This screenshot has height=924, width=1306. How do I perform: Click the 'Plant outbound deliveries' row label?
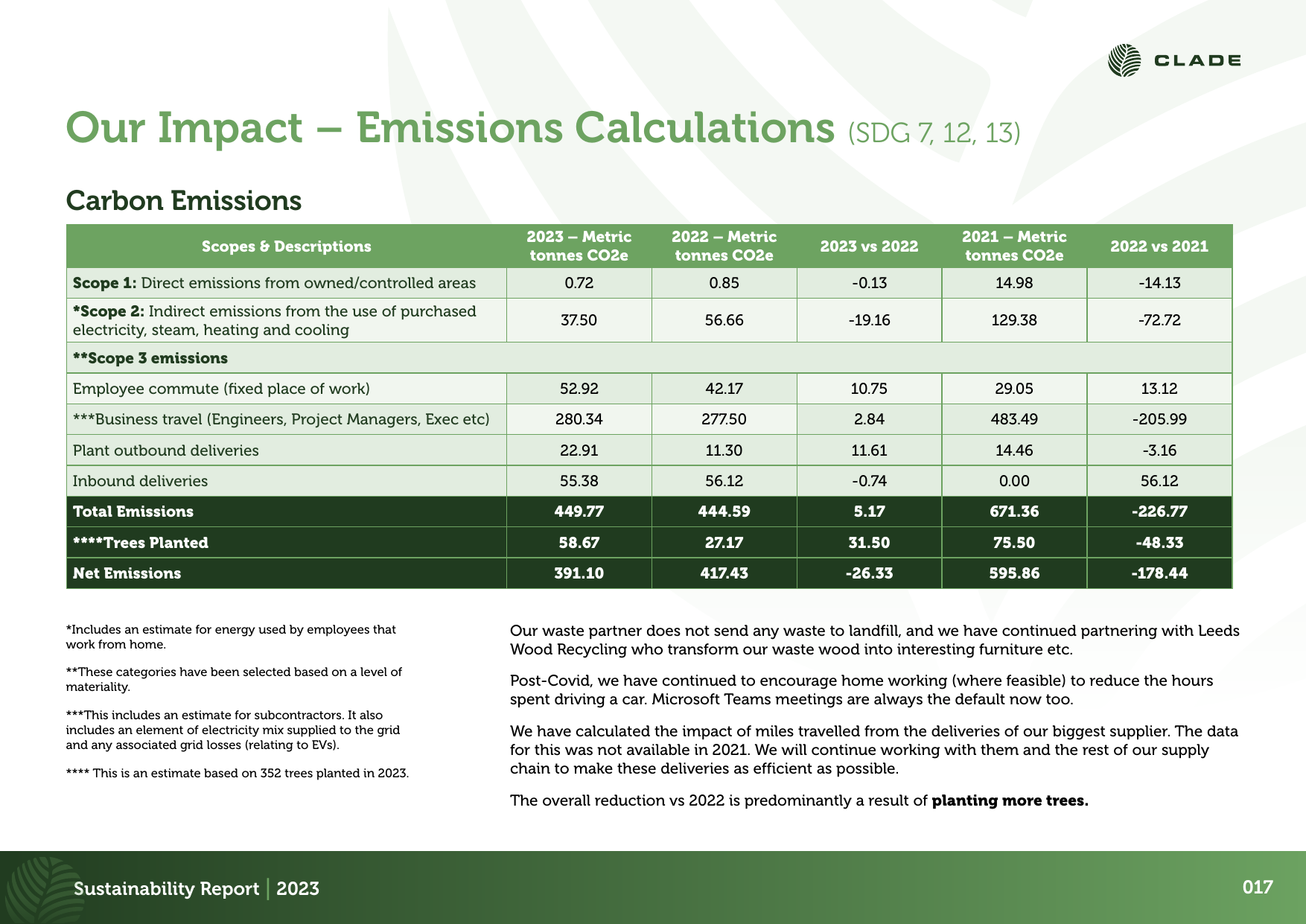tap(165, 450)
